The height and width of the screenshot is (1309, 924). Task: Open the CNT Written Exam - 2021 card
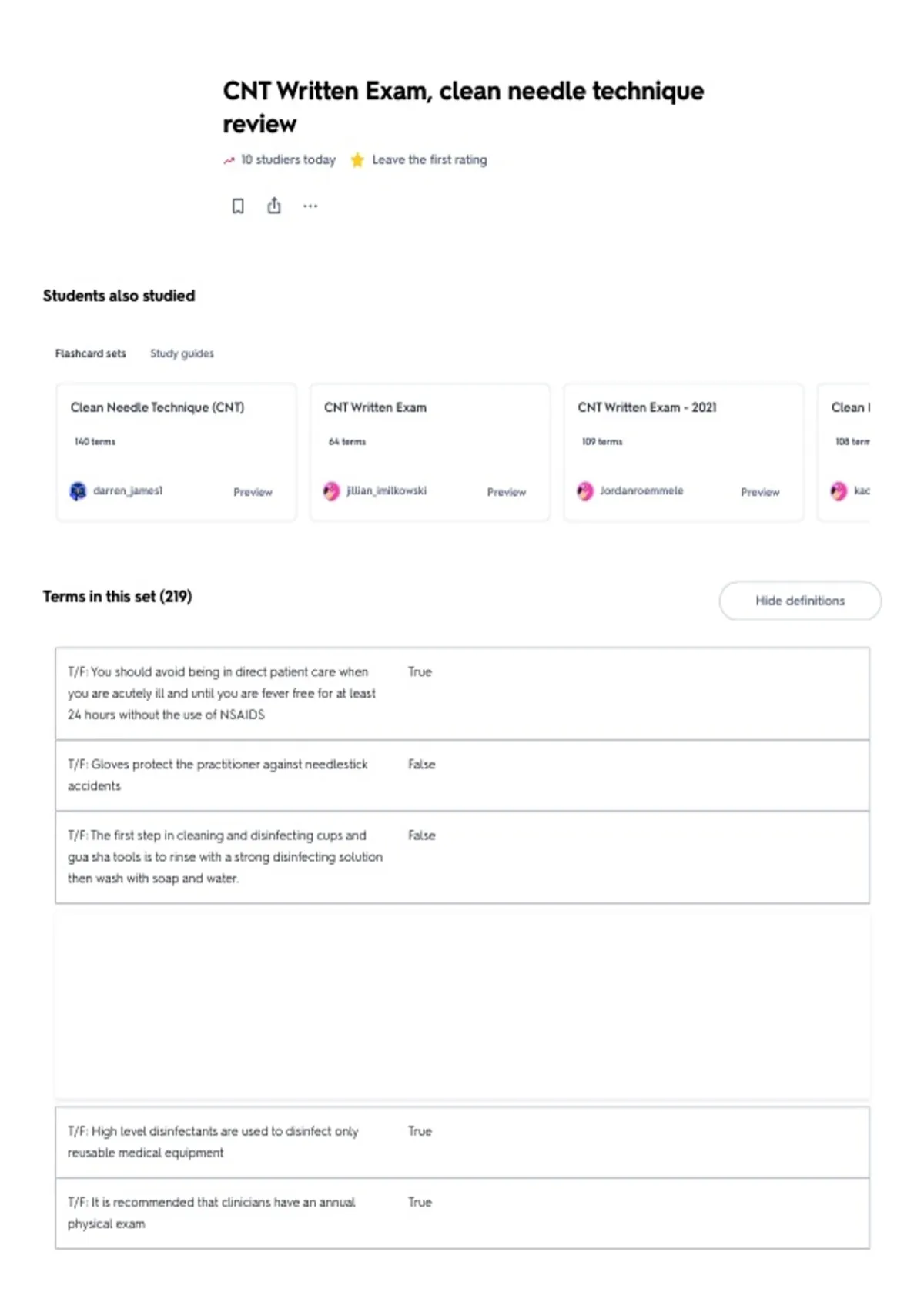click(683, 453)
